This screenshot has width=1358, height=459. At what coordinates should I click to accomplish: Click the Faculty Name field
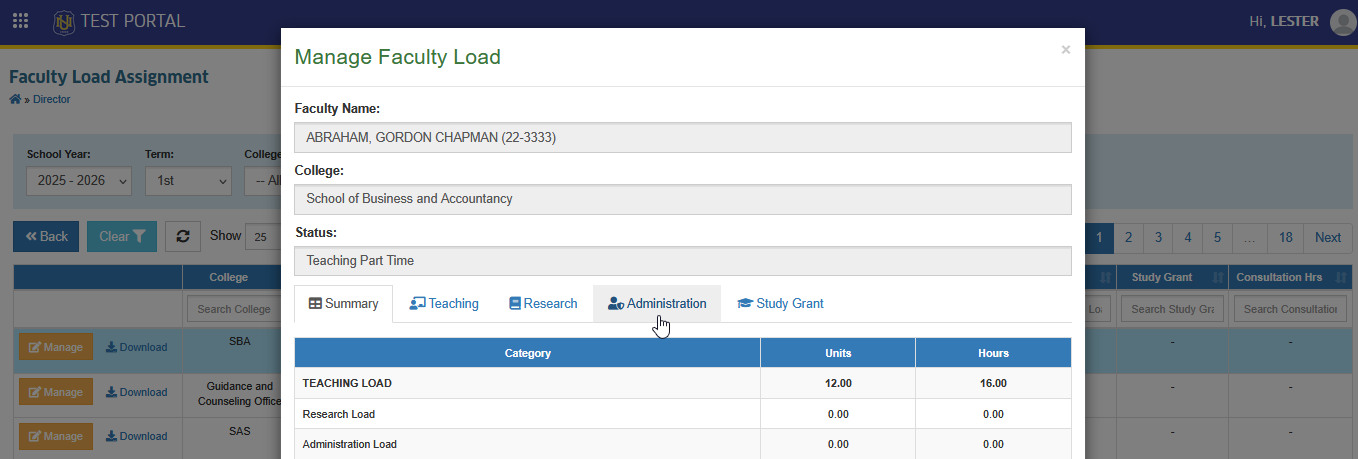[683, 138]
